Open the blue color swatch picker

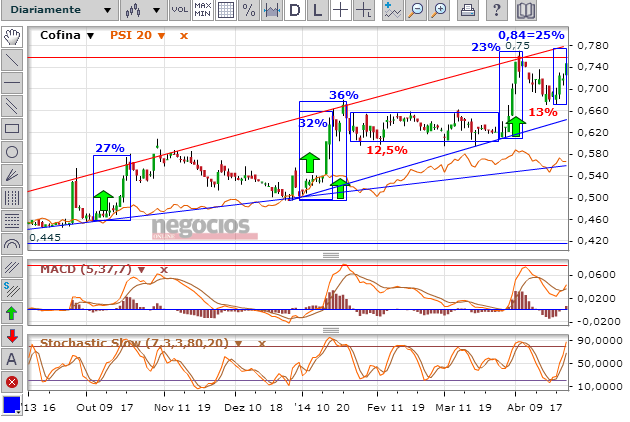(x=12, y=405)
